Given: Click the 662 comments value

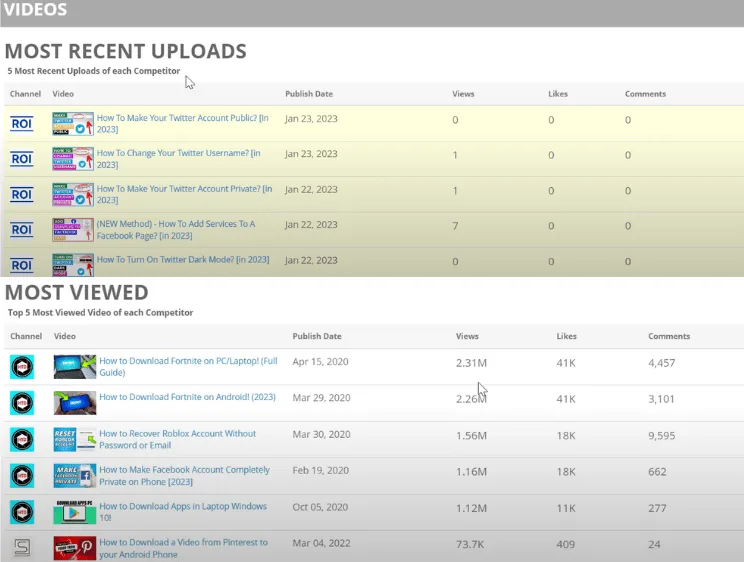Looking at the screenshot, I should [x=657, y=472].
